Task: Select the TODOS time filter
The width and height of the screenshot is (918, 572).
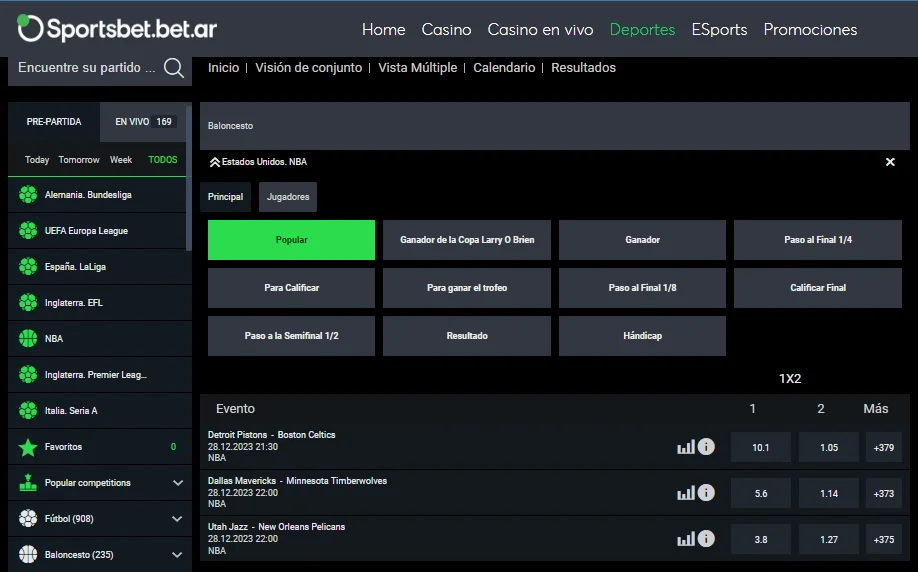Action: [x=162, y=160]
